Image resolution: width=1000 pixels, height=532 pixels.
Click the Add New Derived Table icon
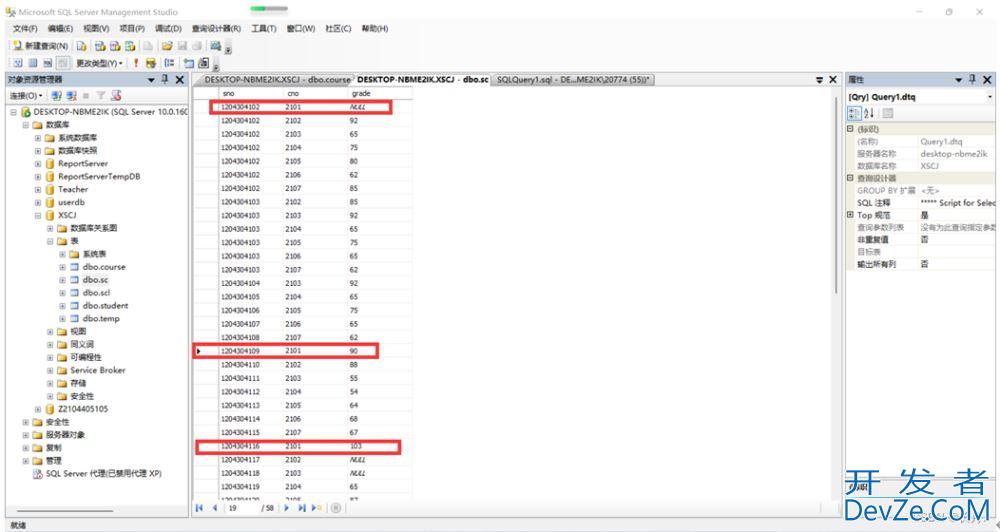203,63
